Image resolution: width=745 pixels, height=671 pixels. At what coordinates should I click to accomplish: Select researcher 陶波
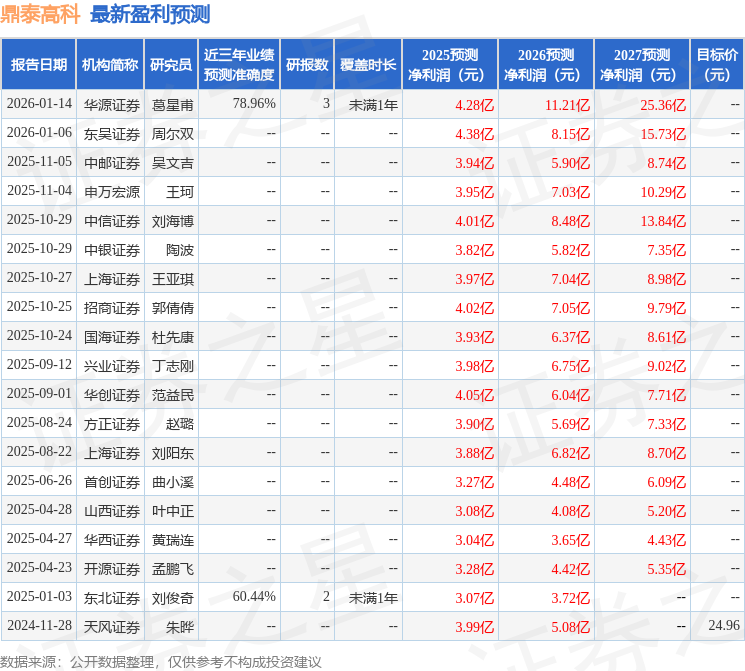pos(180,250)
